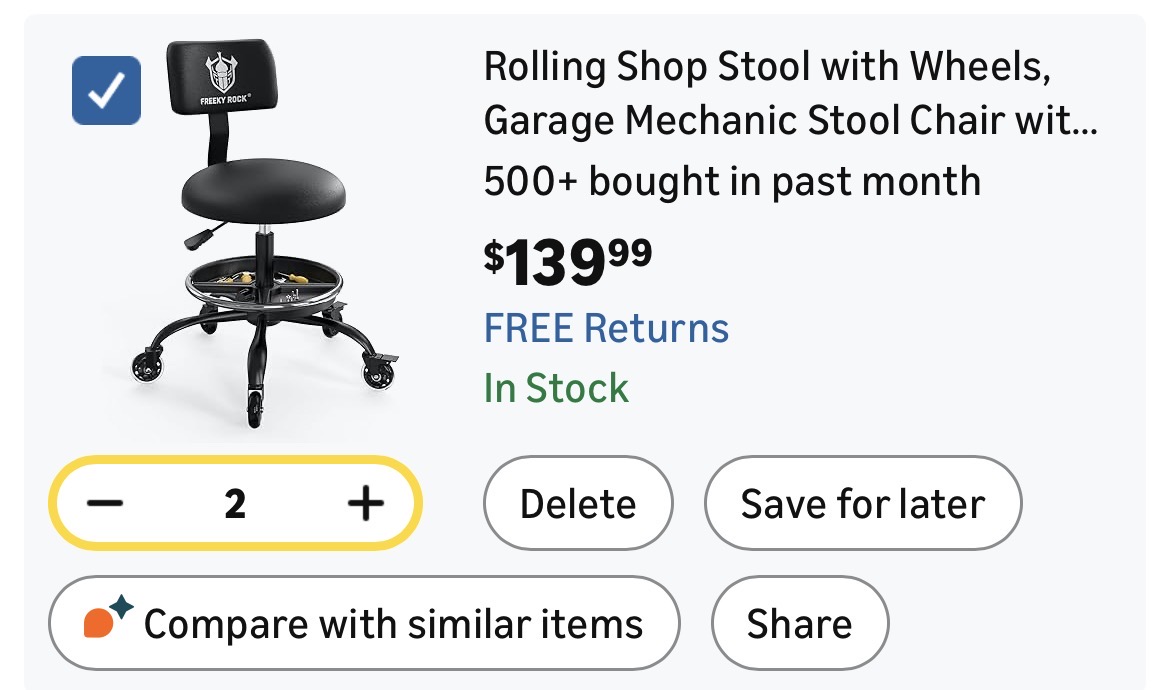
Task: Delete the stool from the cart
Action: pos(577,504)
